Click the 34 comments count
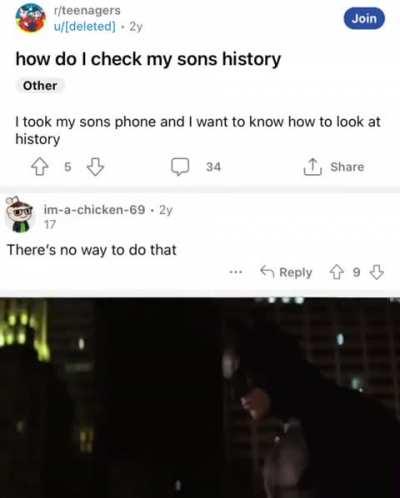 point(213,167)
